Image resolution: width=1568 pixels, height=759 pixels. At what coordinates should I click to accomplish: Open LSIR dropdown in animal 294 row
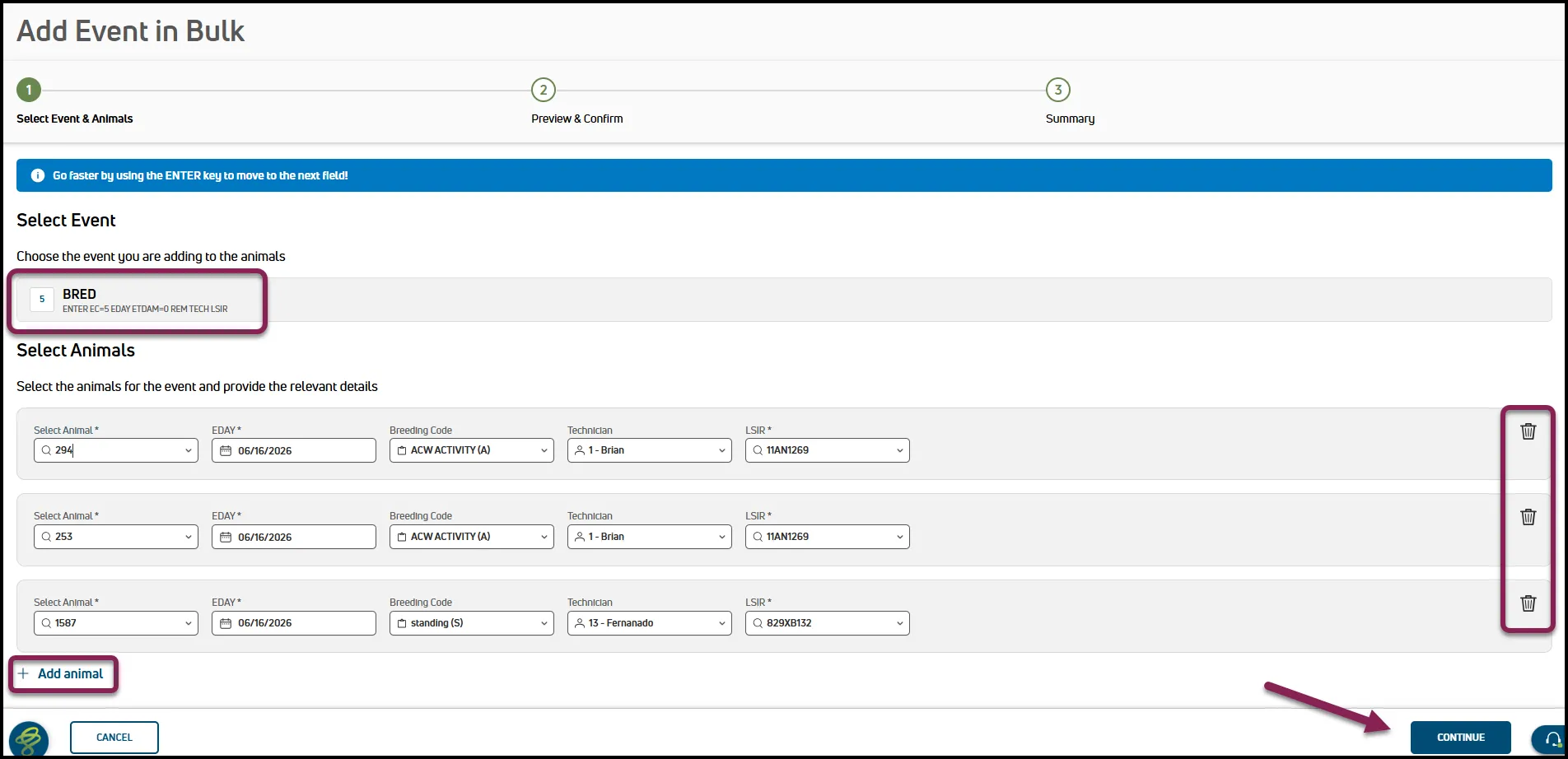tap(900, 450)
